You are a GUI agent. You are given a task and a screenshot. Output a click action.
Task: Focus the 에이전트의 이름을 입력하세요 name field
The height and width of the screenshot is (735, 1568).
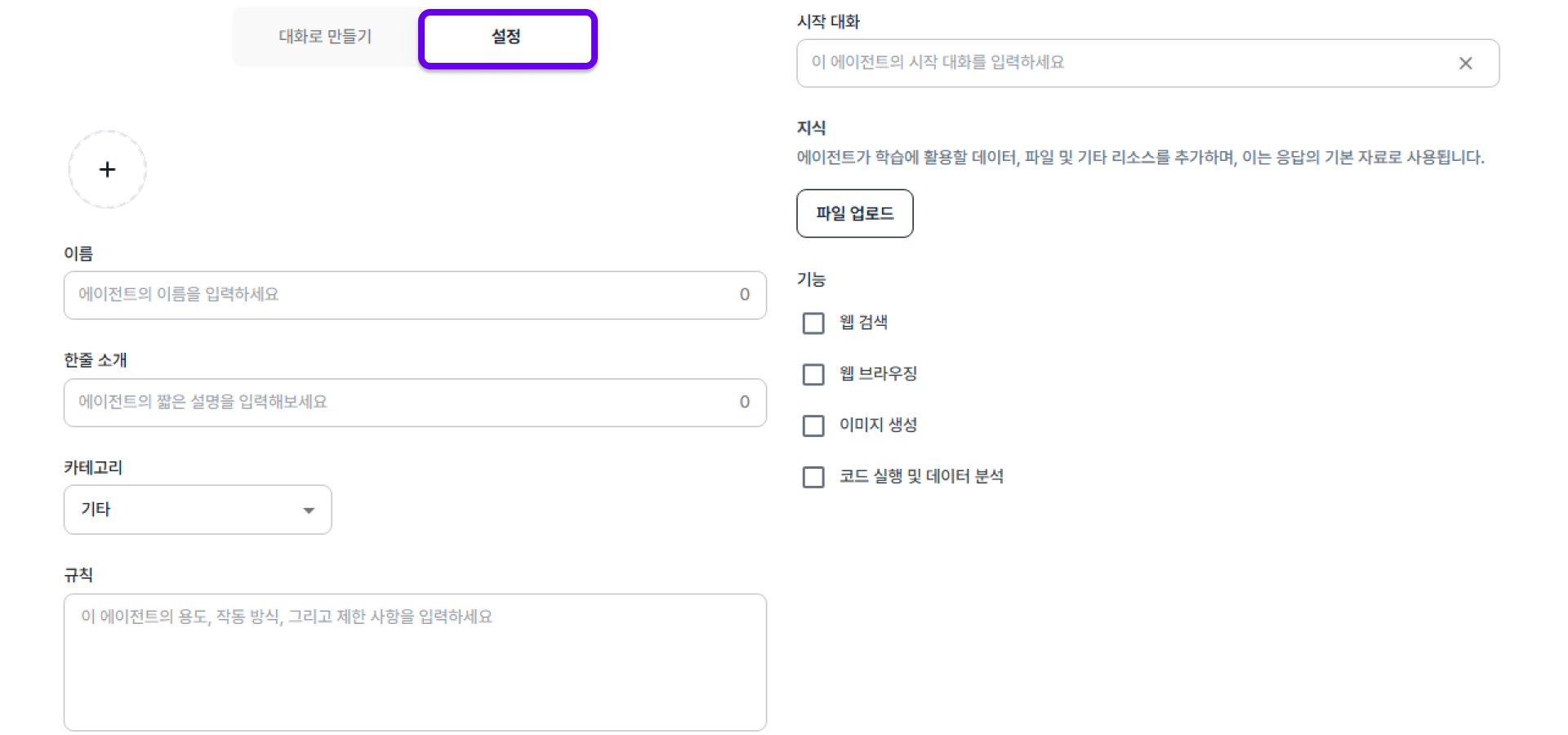coord(400,295)
